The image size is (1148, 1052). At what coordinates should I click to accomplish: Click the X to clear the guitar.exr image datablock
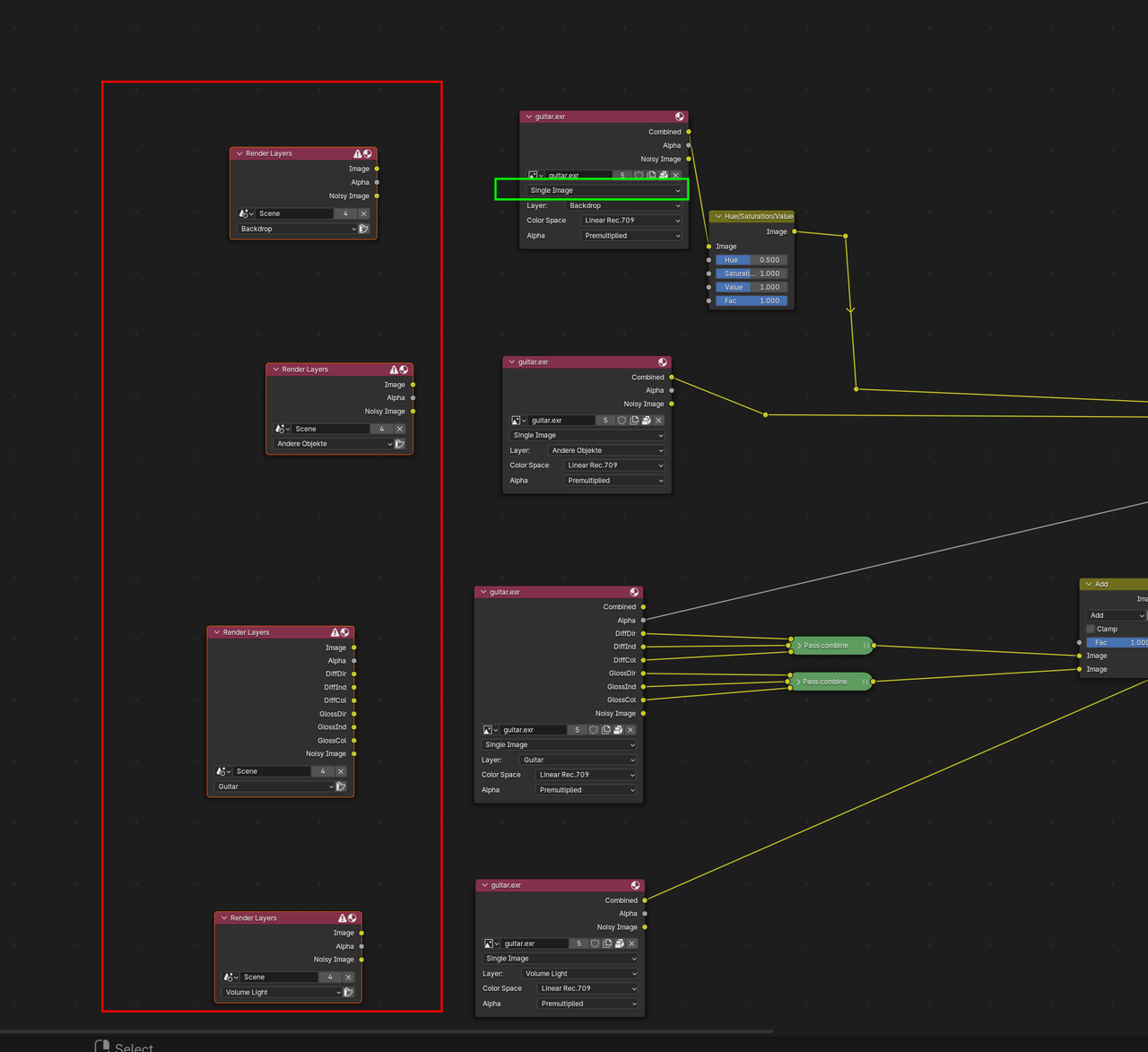pyautogui.click(x=675, y=175)
